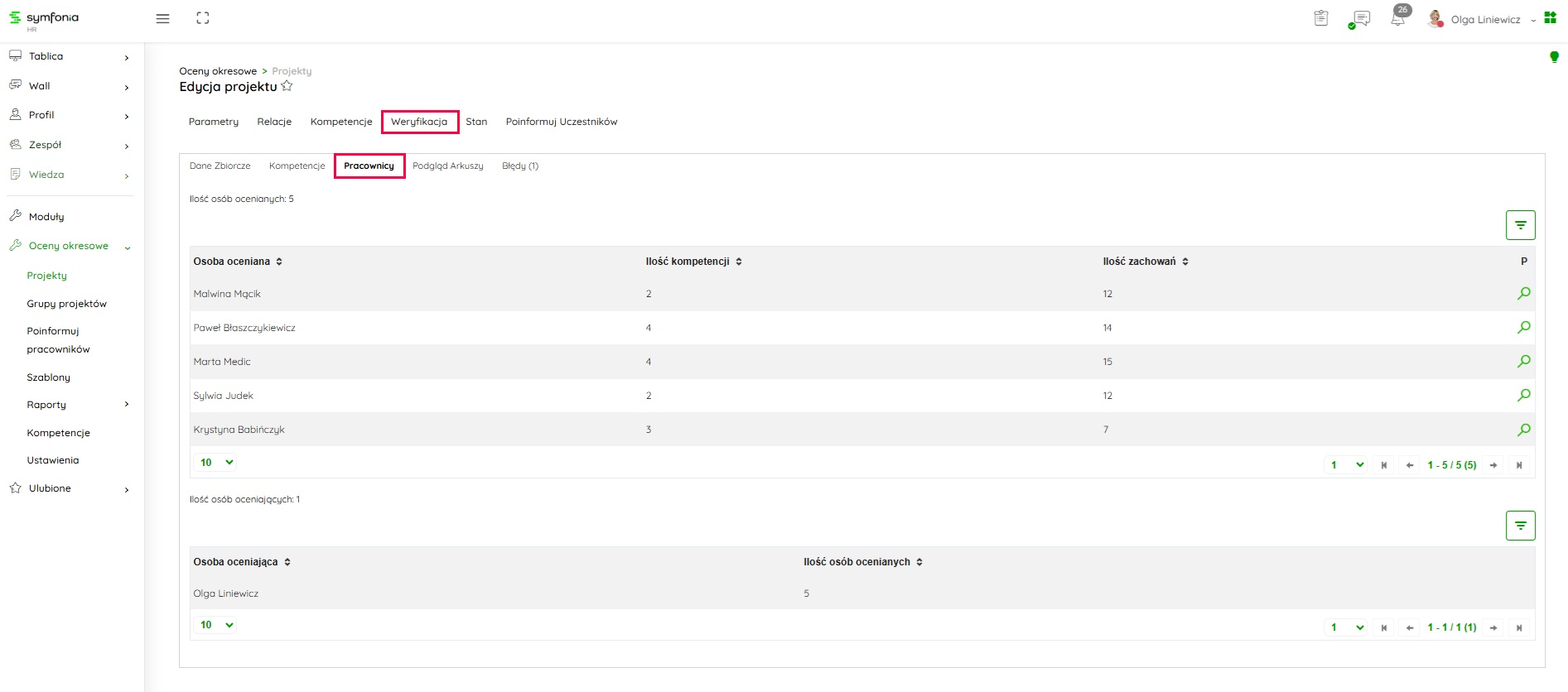This screenshot has width=1568, height=692.
Task: Click the magnifier icon for Malwina Mącik
Action: click(1523, 293)
